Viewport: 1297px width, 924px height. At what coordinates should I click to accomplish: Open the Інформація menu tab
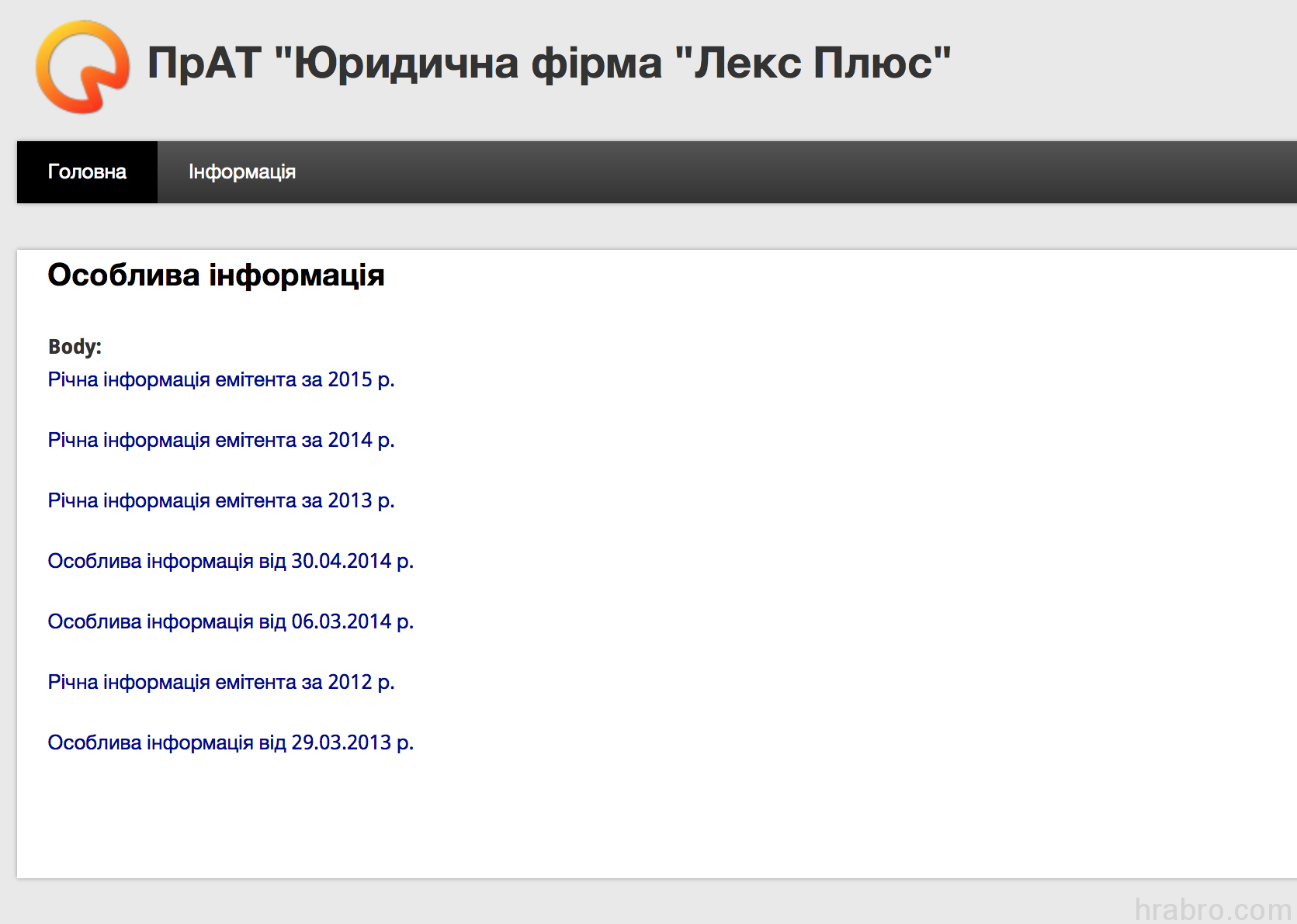[x=243, y=171]
